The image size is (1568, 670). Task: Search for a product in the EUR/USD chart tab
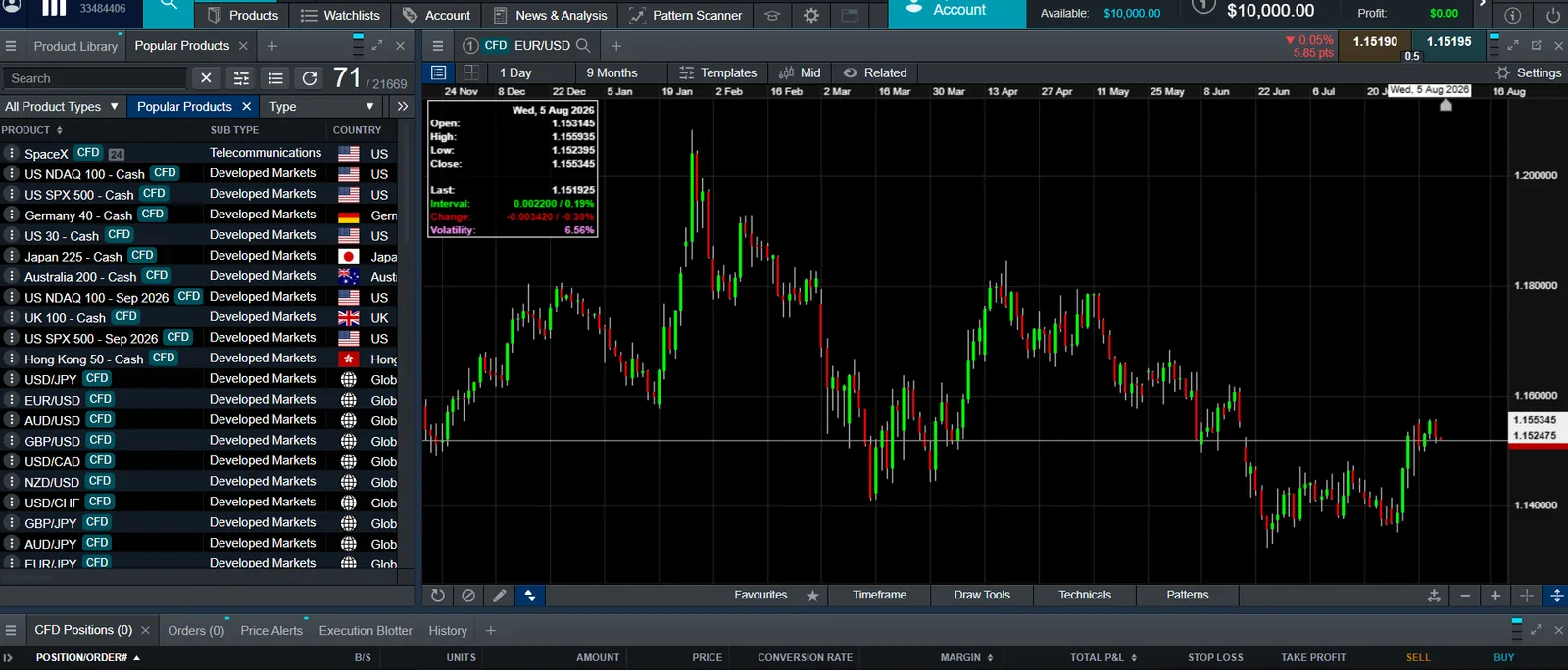pyautogui.click(x=583, y=45)
